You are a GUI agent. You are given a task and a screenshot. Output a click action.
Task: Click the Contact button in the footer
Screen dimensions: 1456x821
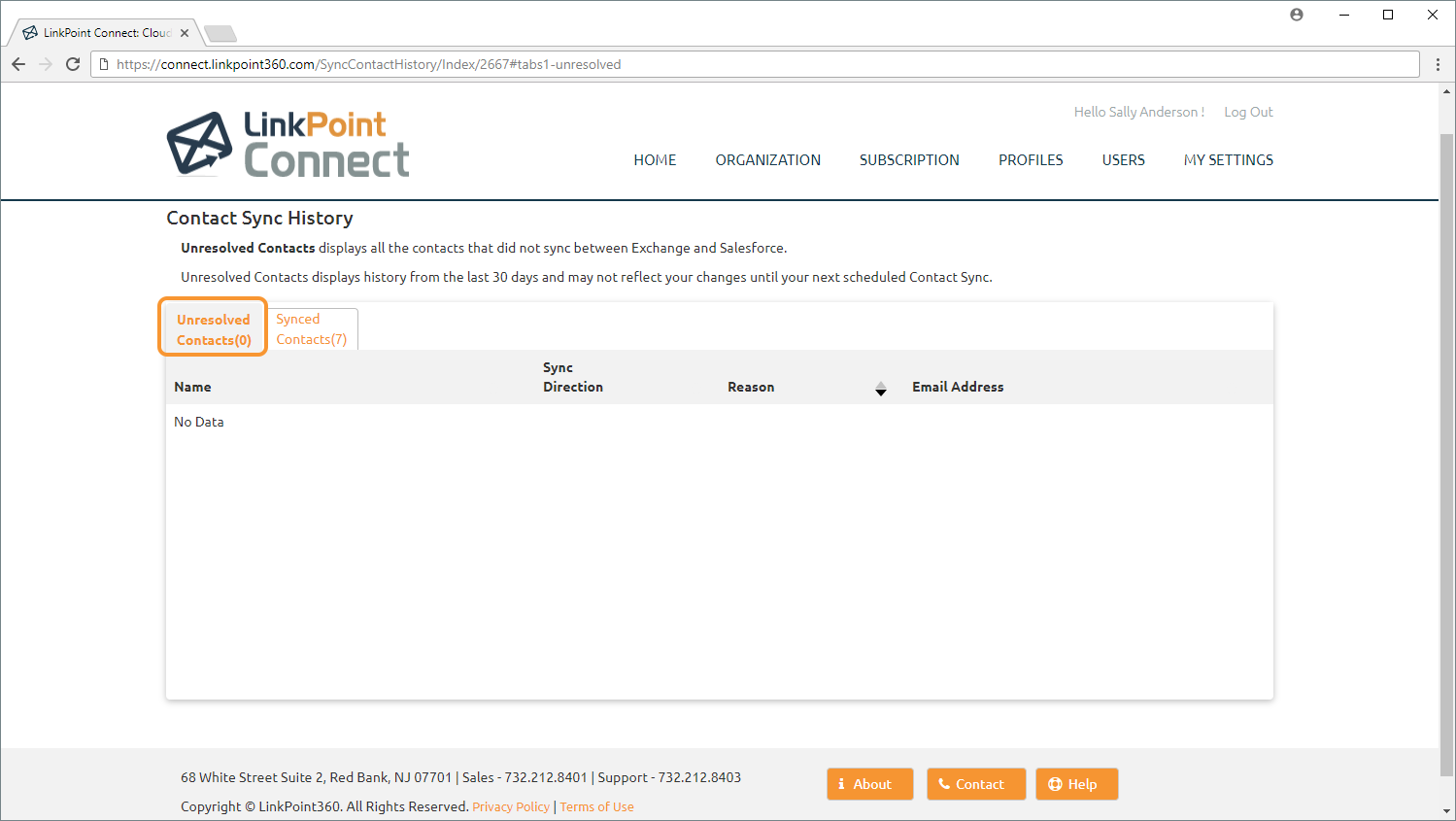[976, 784]
